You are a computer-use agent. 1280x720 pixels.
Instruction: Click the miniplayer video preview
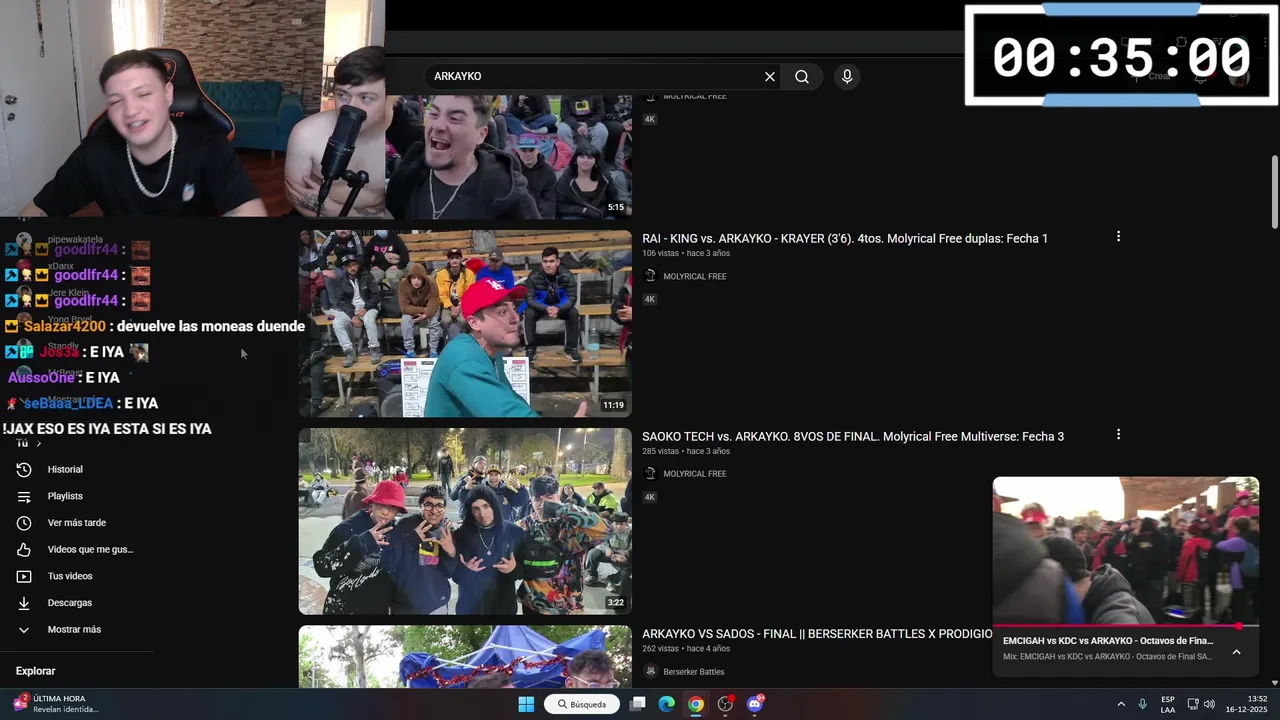pyautogui.click(x=1126, y=550)
